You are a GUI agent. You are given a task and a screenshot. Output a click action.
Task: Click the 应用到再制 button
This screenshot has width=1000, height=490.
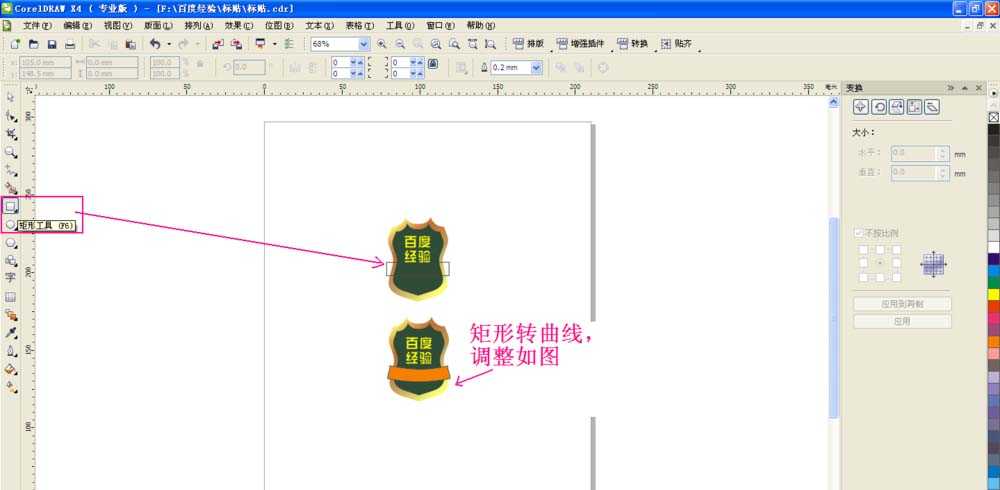pyautogui.click(x=902, y=304)
